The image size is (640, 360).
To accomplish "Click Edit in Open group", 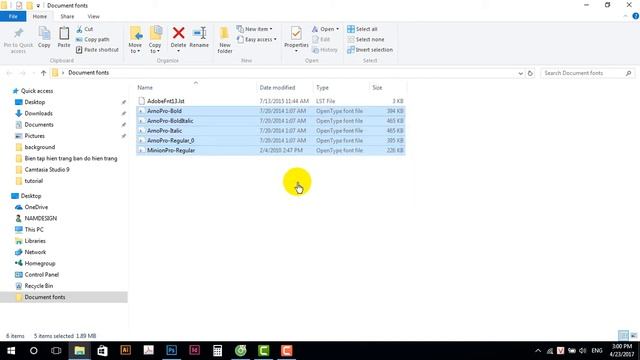I will pyautogui.click(x=321, y=40).
